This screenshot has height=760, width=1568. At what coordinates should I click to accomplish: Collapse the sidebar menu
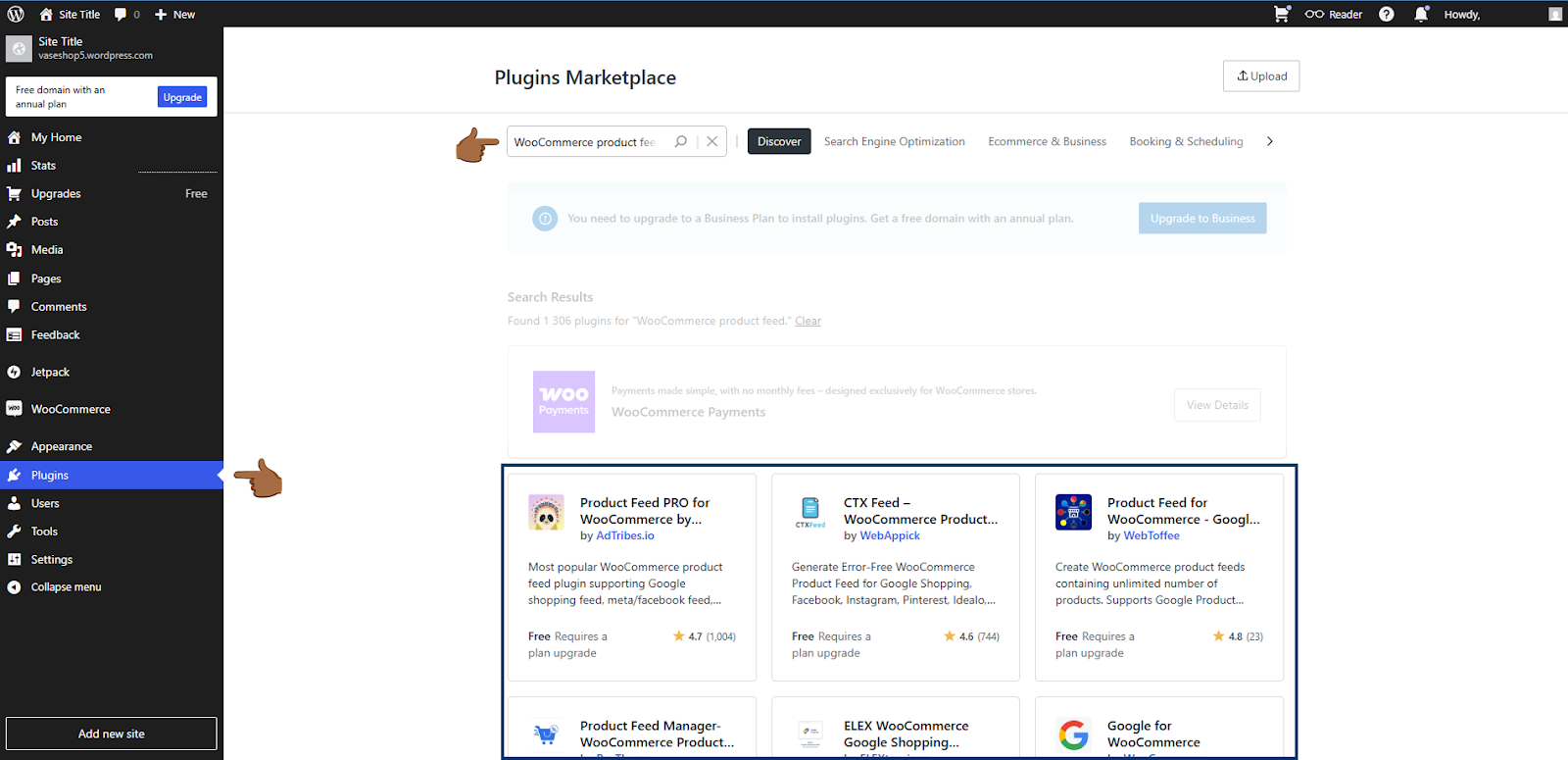coord(112,587)
